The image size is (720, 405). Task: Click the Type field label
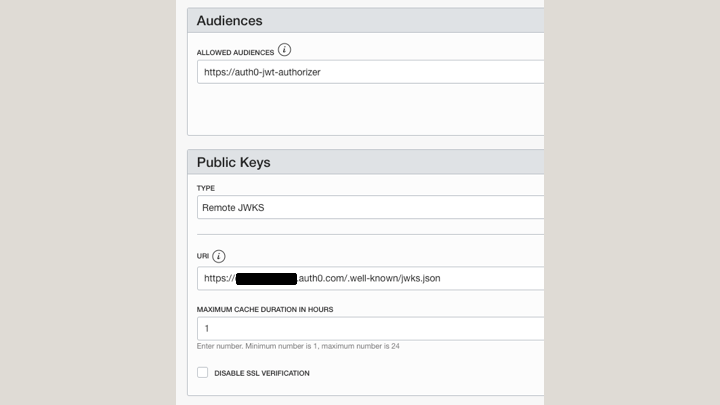pos(206,188)
